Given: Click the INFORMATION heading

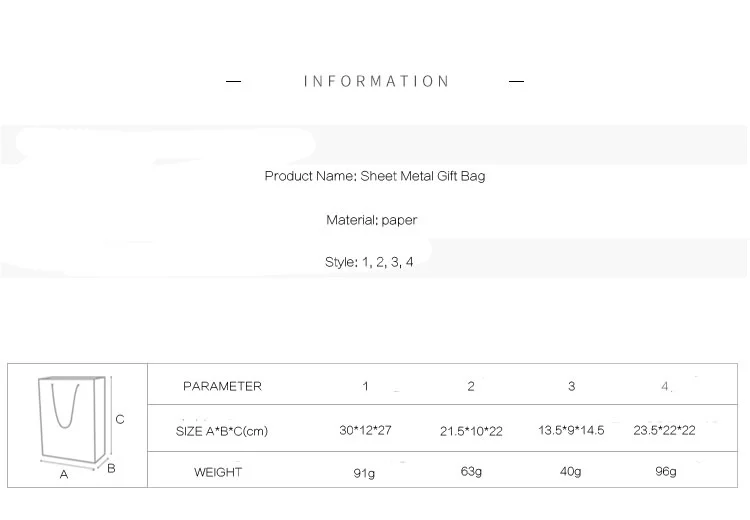Looking at the screenshot, I should coord(376,82).
